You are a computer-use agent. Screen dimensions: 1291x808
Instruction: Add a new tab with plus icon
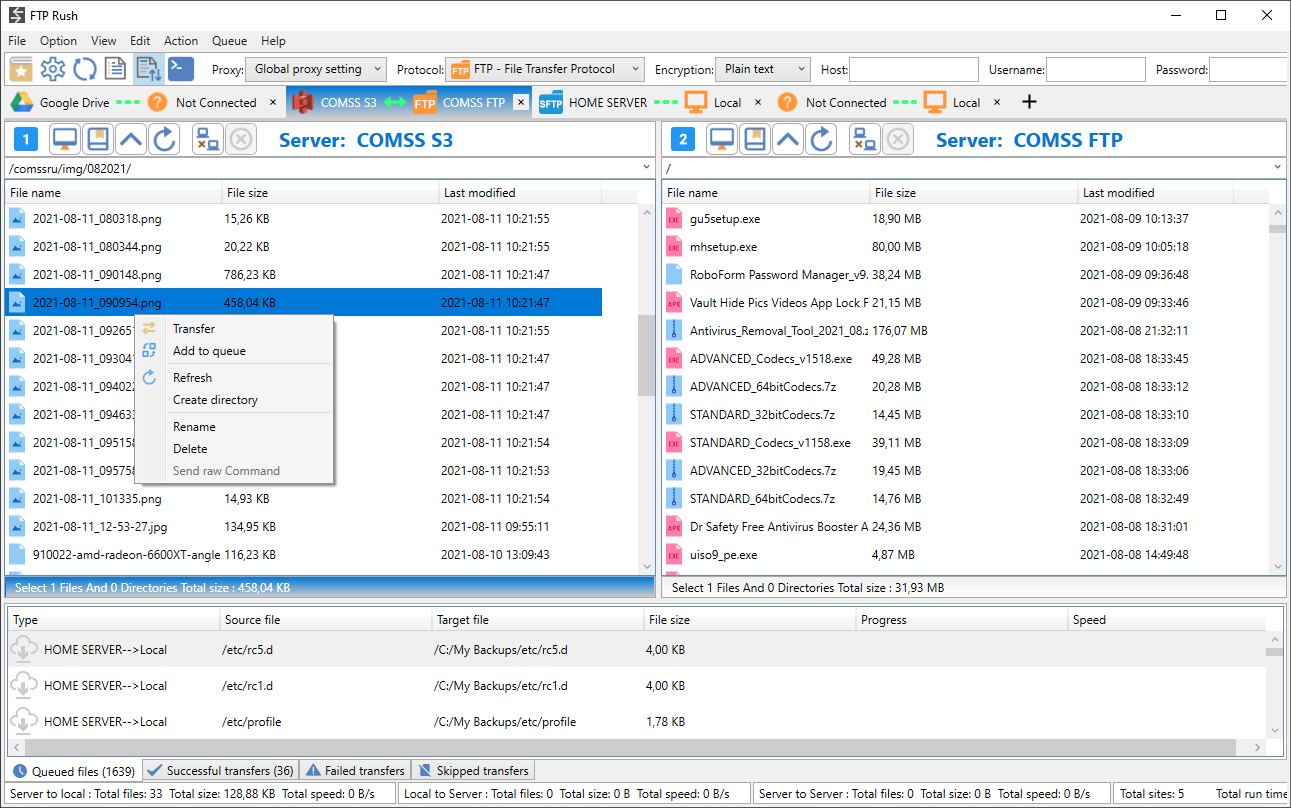tap(1029, 102)
